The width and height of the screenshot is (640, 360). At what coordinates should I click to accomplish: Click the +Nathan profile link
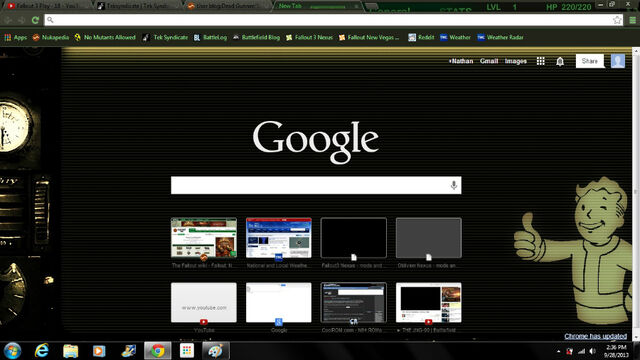click(461, 61)
